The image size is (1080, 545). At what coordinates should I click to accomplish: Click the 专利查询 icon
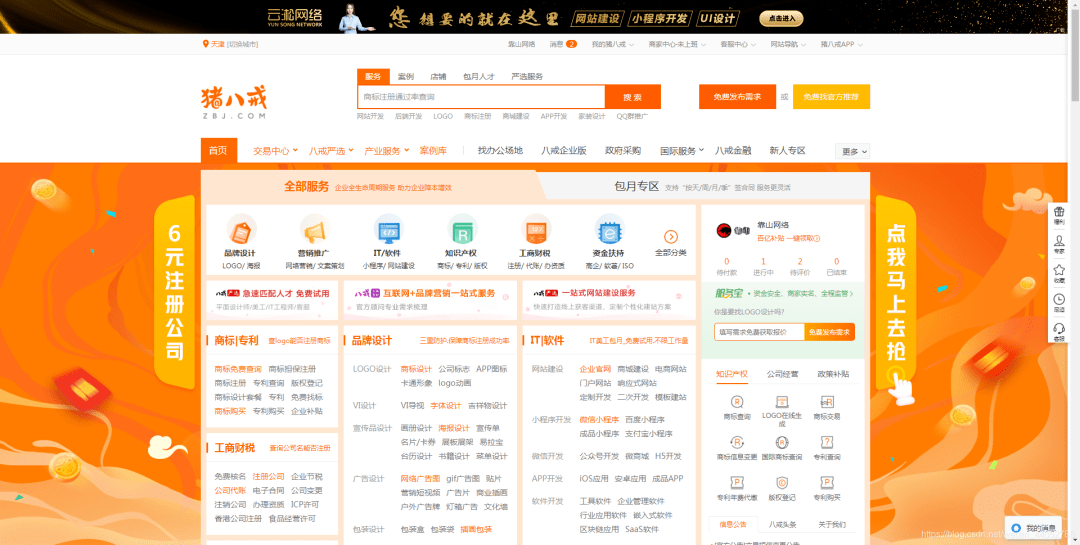[x=827, y=442]
